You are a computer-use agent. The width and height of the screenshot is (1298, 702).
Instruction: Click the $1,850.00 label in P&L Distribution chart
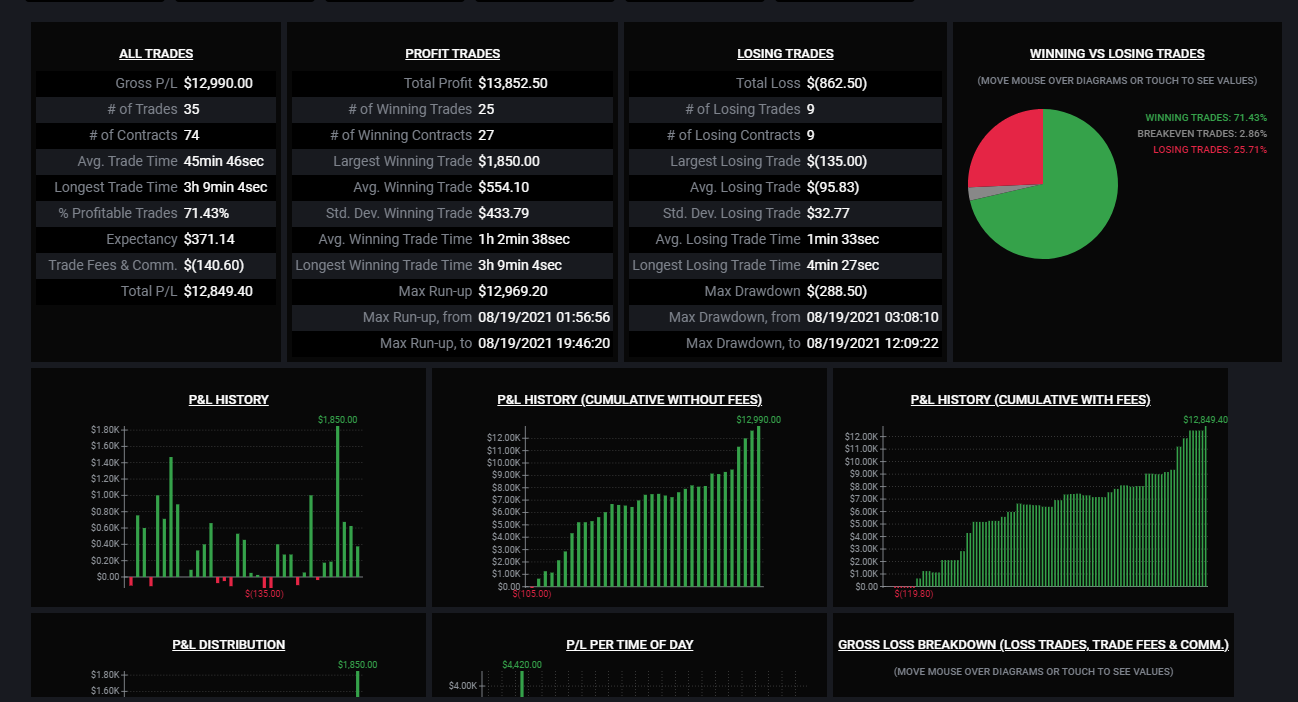358,664
